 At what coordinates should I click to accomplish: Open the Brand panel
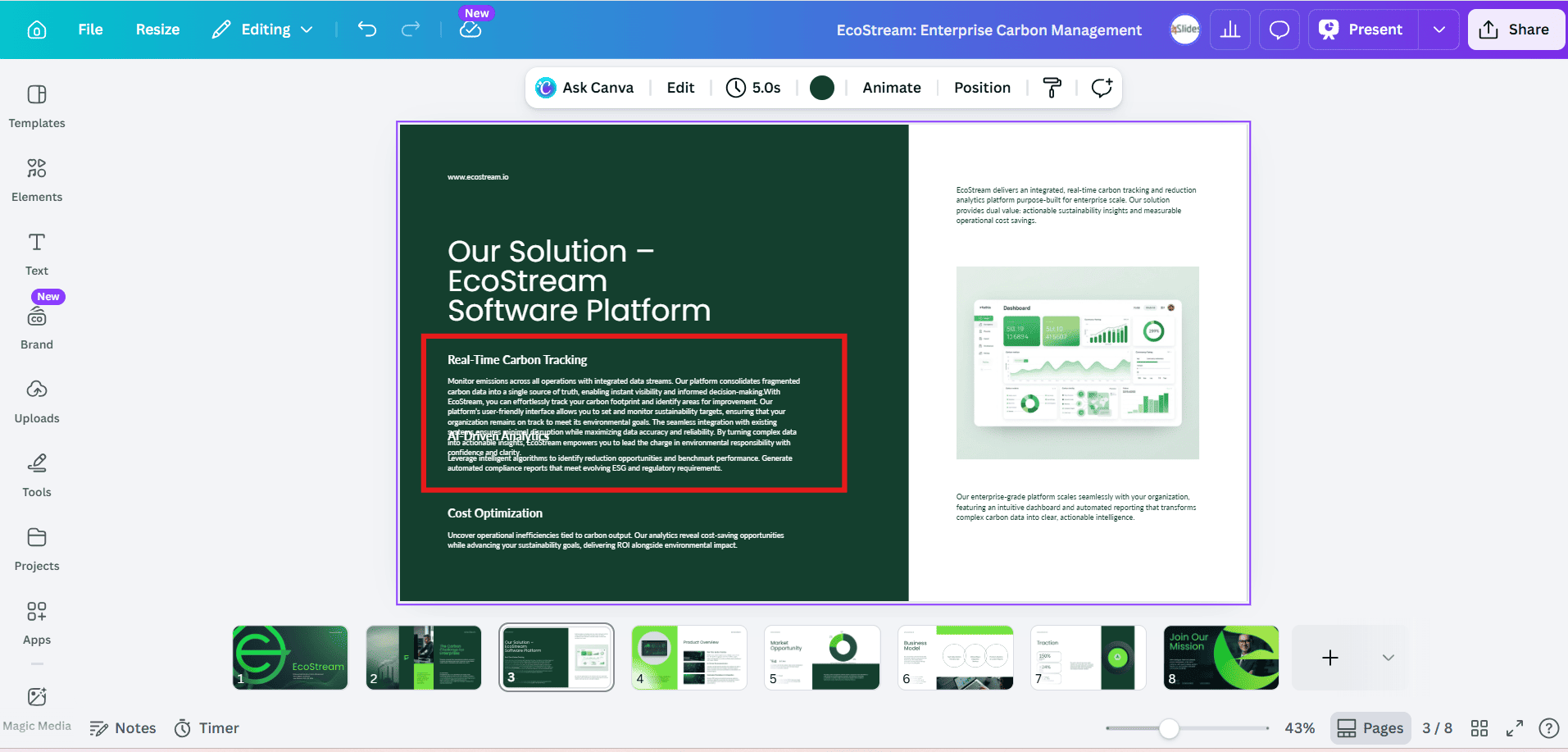(37, 327)
